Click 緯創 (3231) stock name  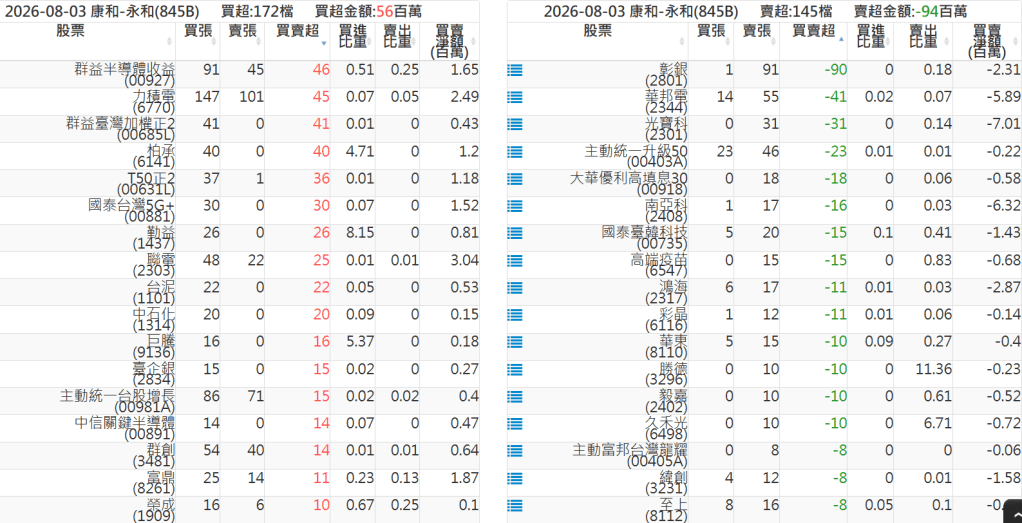(x=666, y=483)
